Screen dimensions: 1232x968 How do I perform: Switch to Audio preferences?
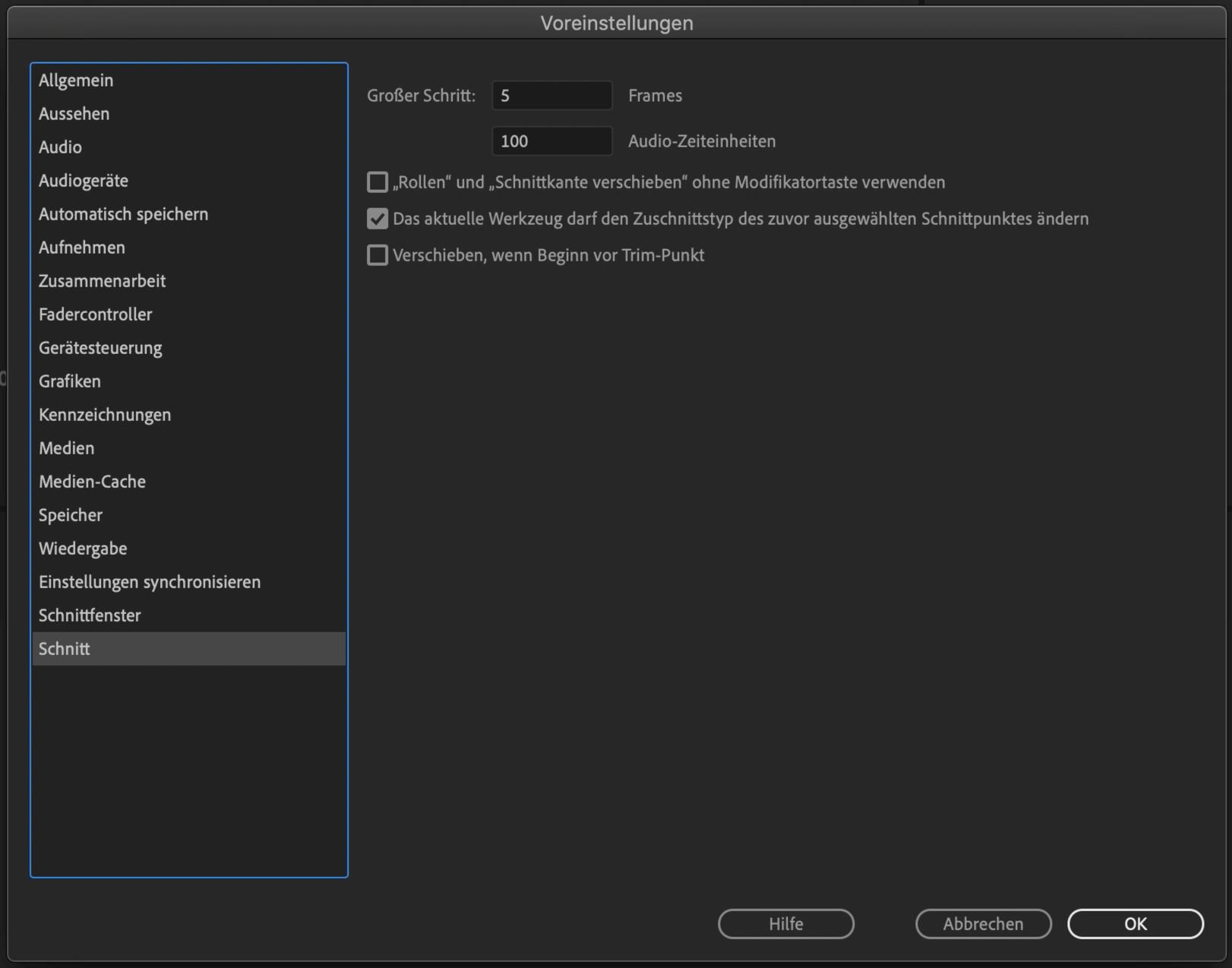pyautogui.click(x=61, y=147)
